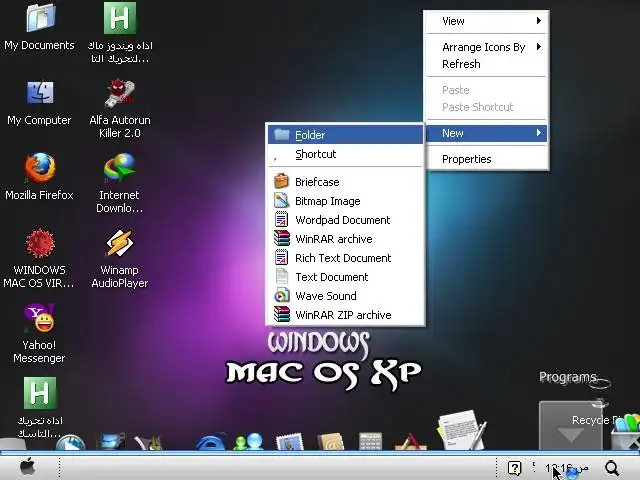Expand the View submenu

click(487, 21)
